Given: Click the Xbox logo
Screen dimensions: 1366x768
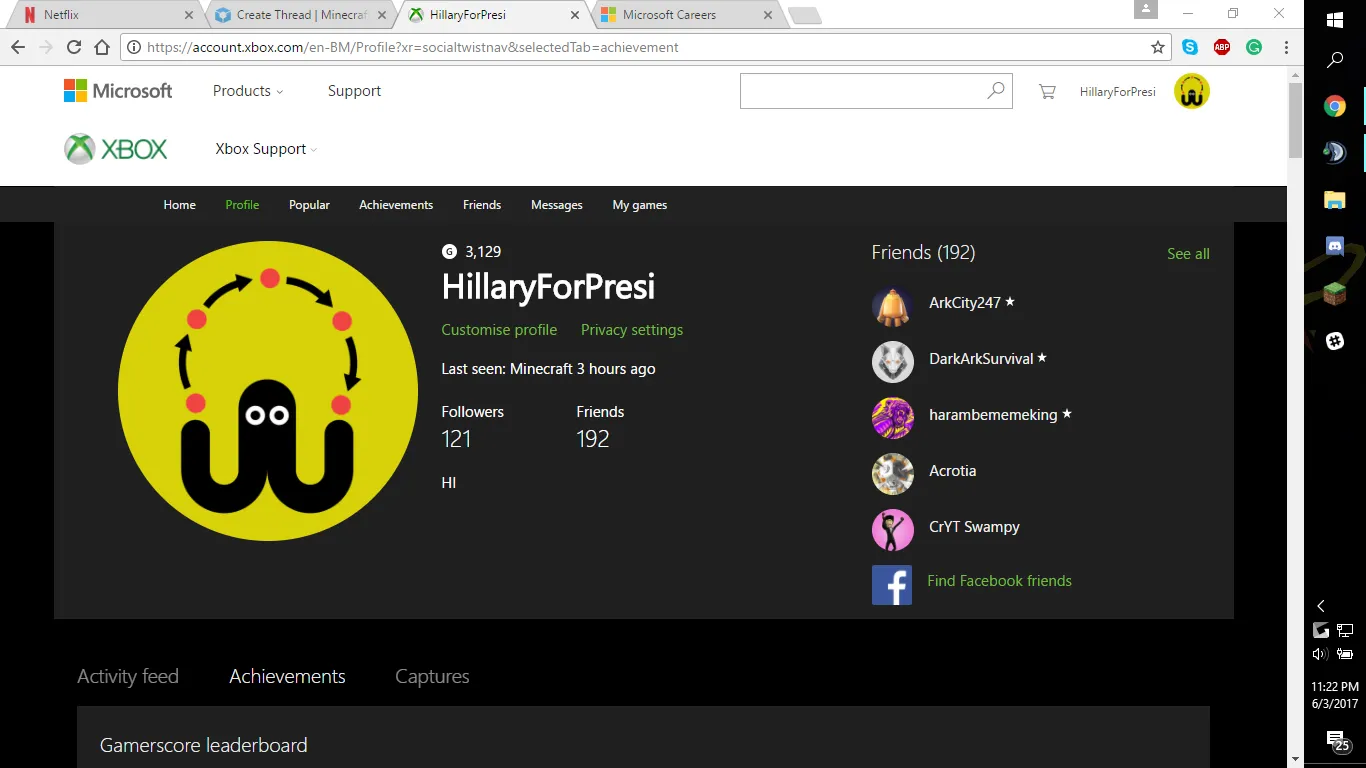Looking at the screenshot, I should [x=116, y=149].
